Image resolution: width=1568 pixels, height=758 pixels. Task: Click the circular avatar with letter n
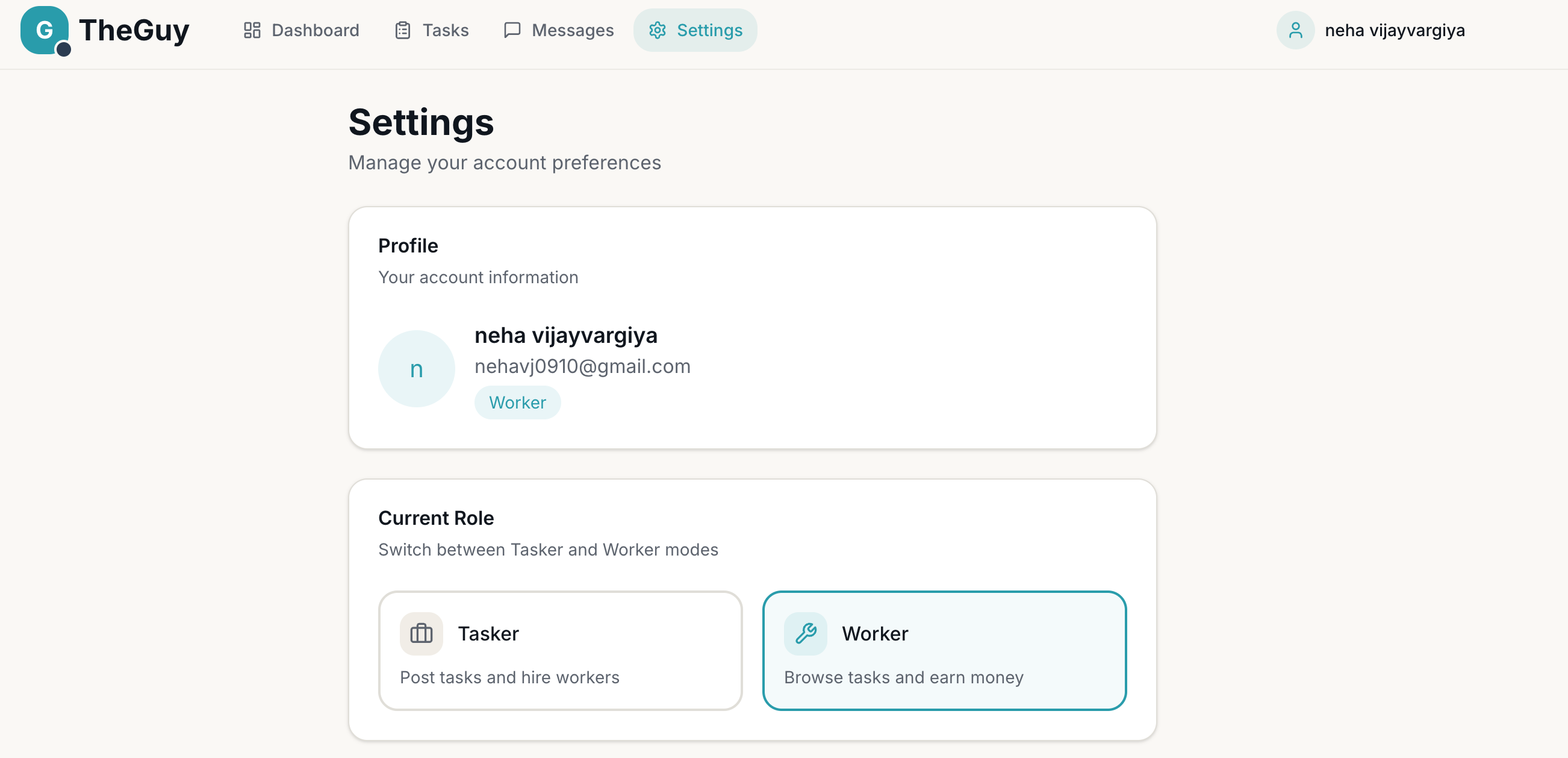416,368
